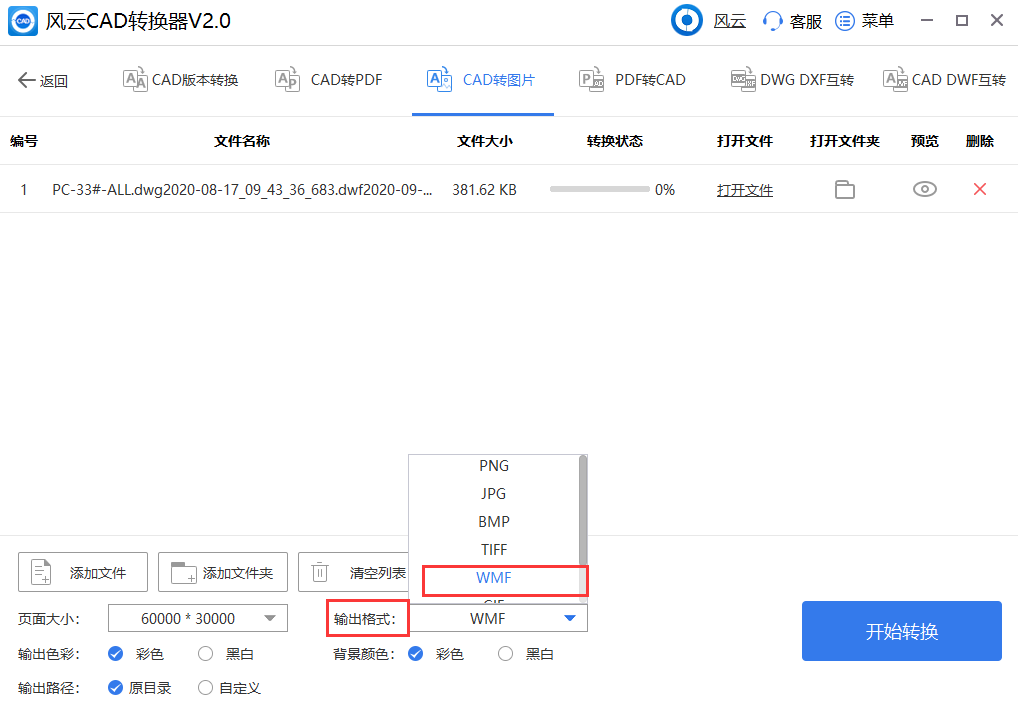Viewport: 1018px width, 714px height.
Task: 点击风云圆形Logo图标
Action: [x=686, y=20]
